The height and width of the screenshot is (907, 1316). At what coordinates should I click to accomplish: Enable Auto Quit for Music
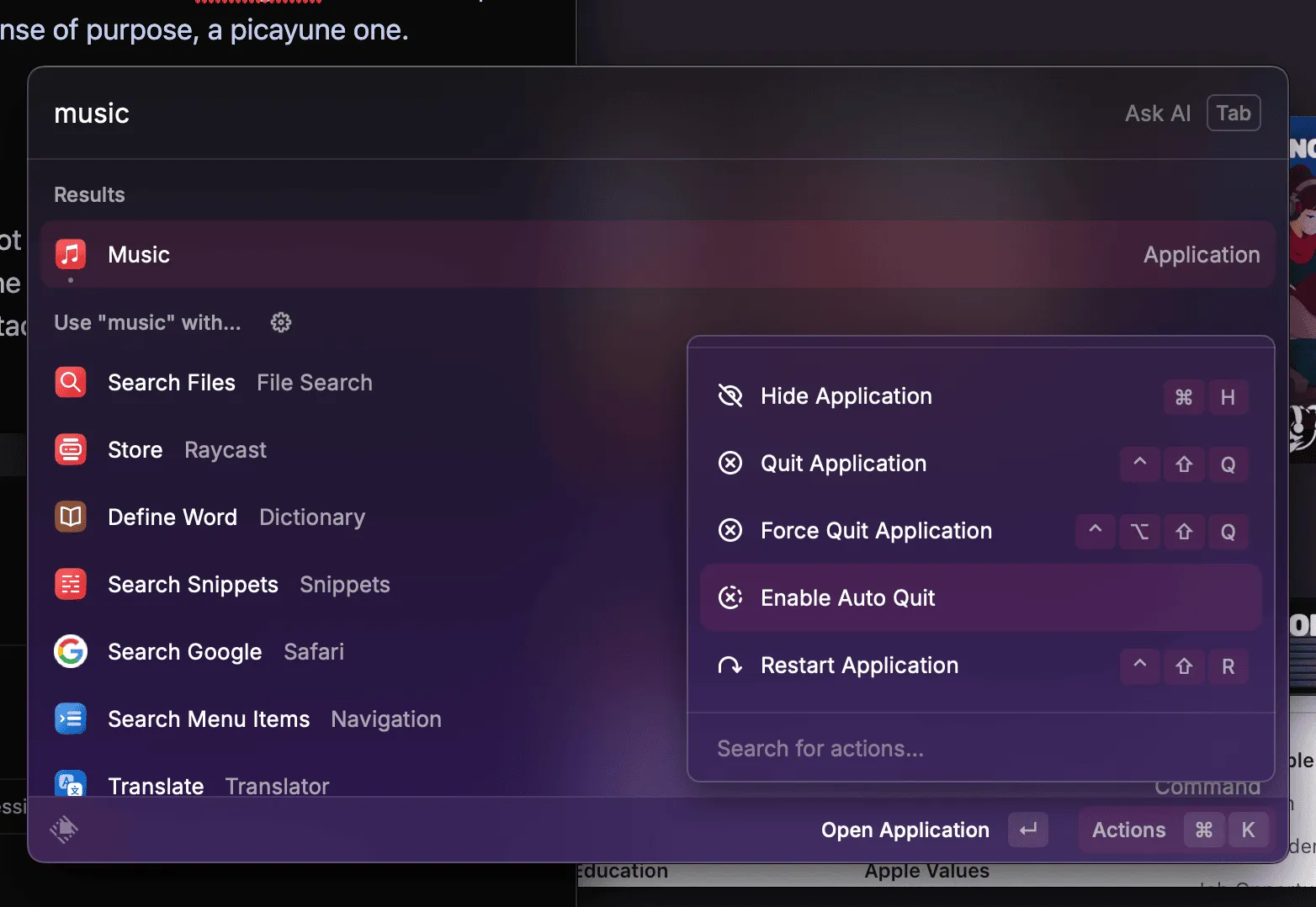(847, 598)
